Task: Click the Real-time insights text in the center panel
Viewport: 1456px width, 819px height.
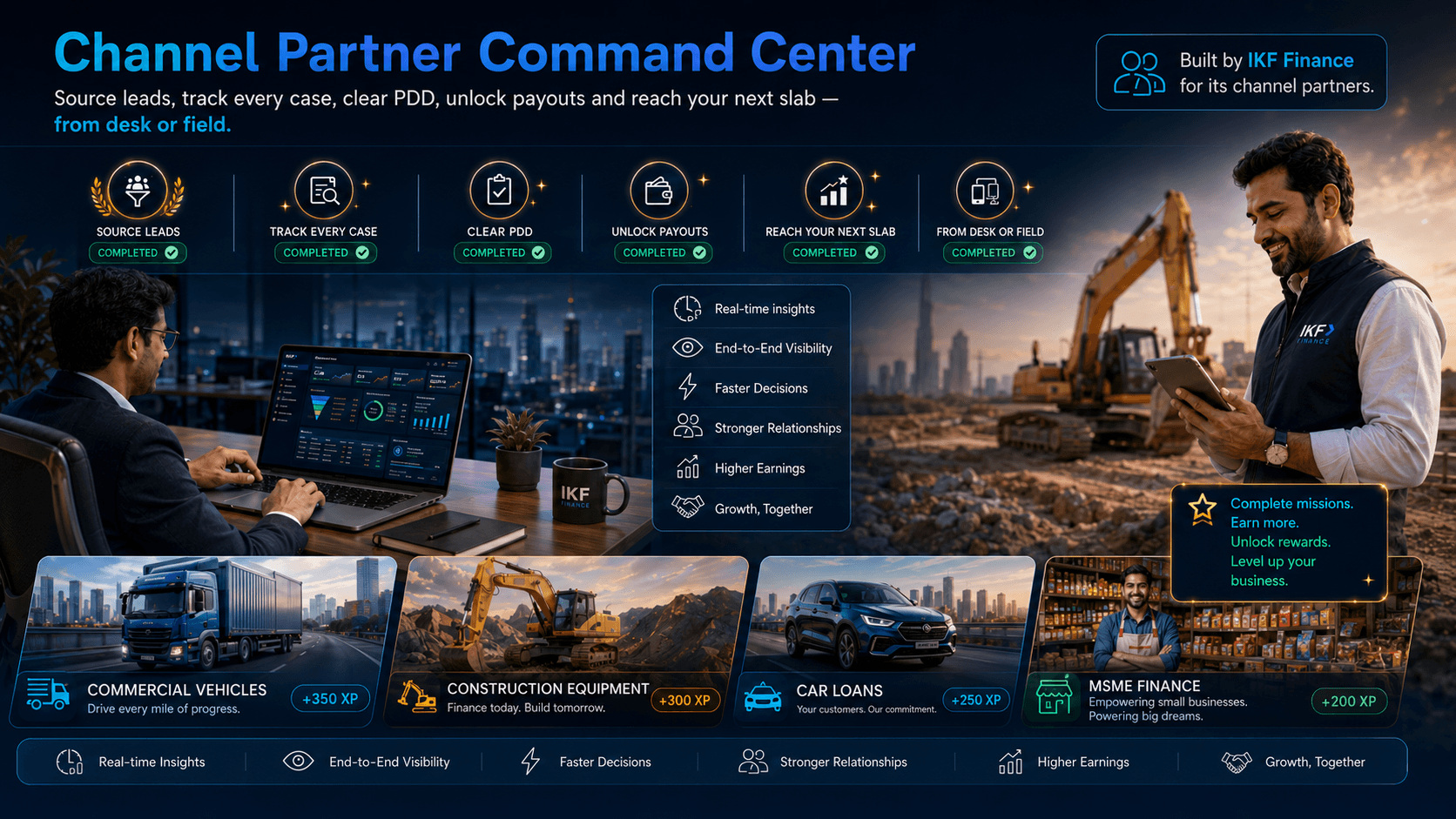Action: (x=765, y=309)
